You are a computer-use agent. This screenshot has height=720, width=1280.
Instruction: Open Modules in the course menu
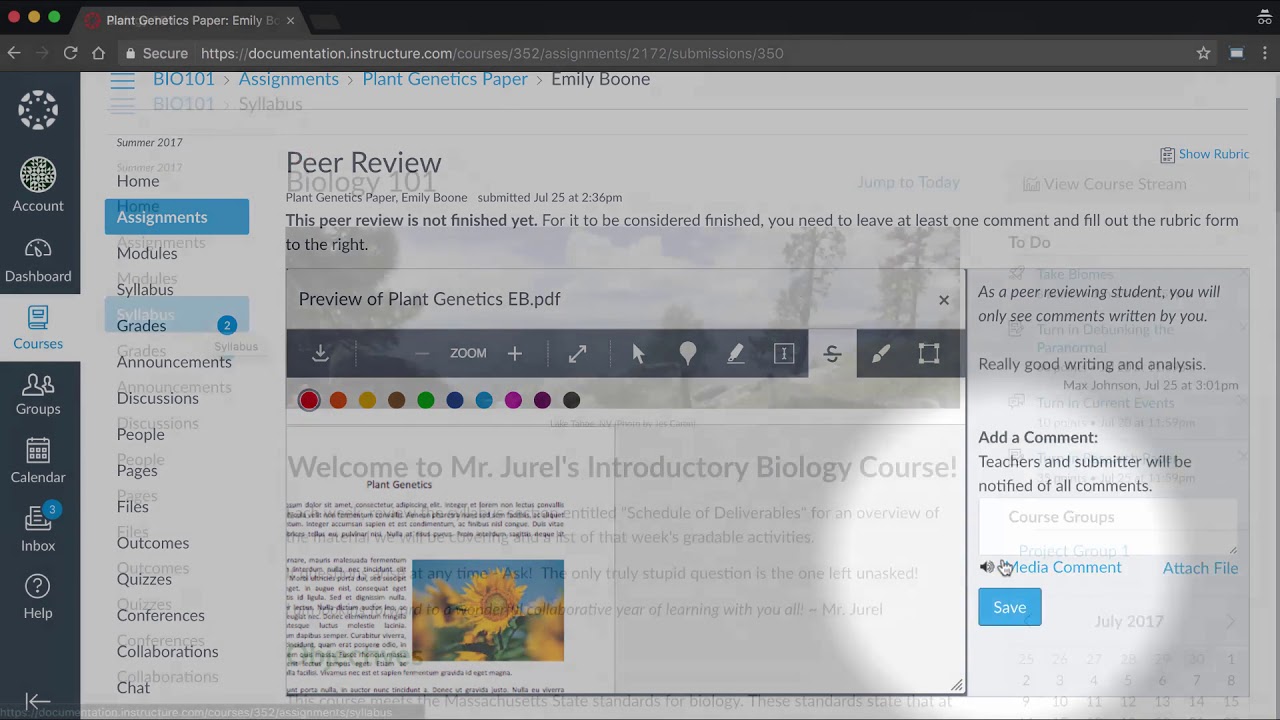pos(147,253)
